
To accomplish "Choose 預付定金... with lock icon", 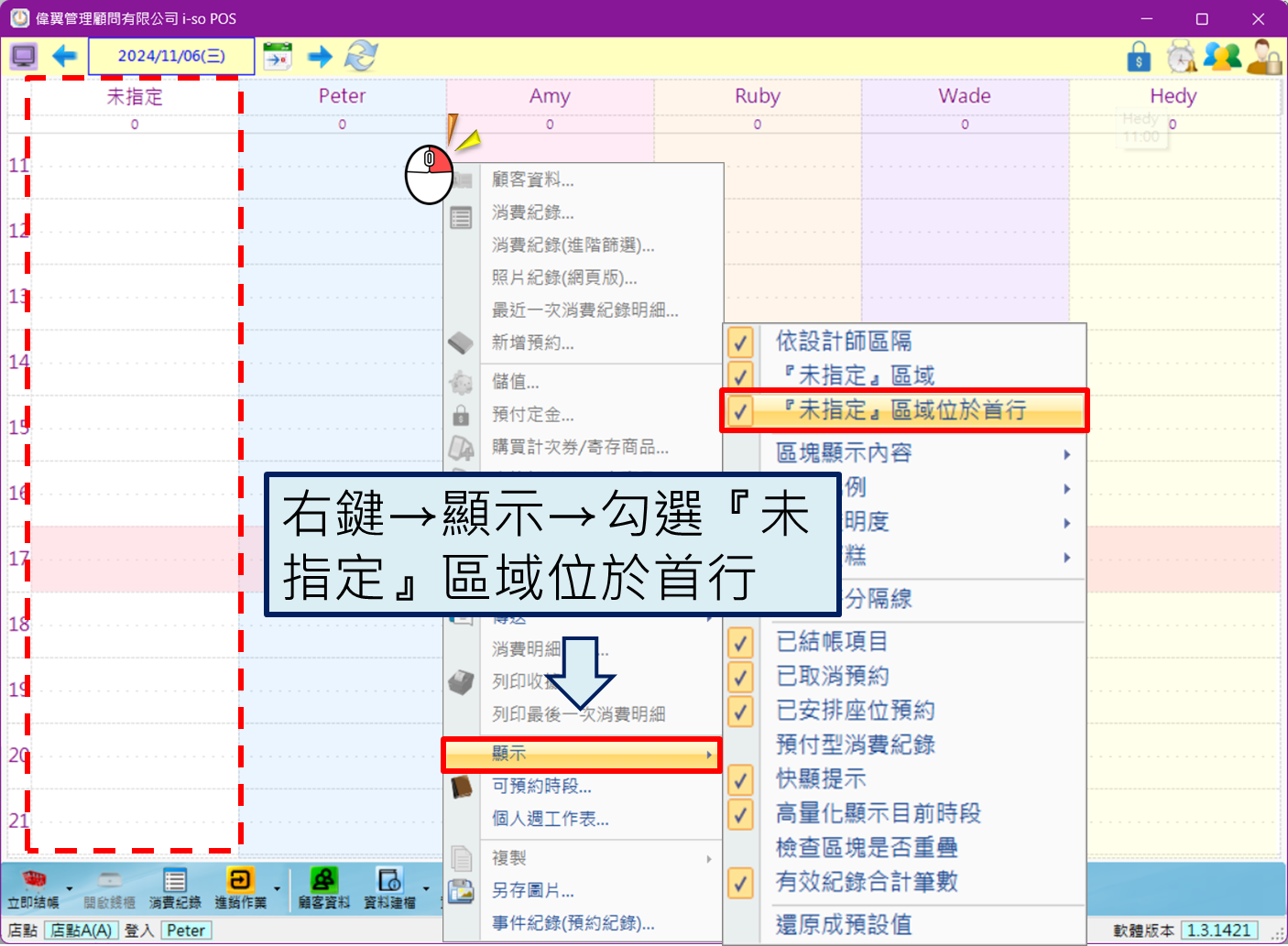I will pyautogui.click(x=584, y=415).
